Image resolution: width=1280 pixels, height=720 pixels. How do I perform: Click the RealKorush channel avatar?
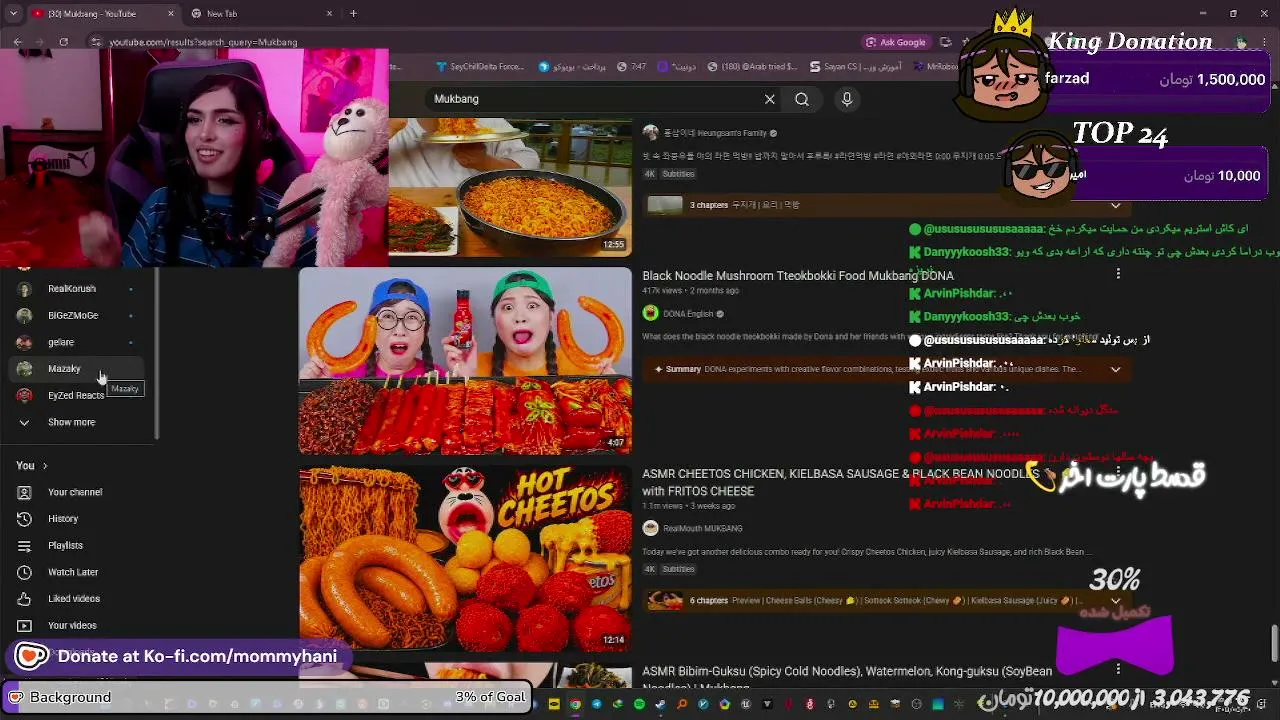click(25, 289)
